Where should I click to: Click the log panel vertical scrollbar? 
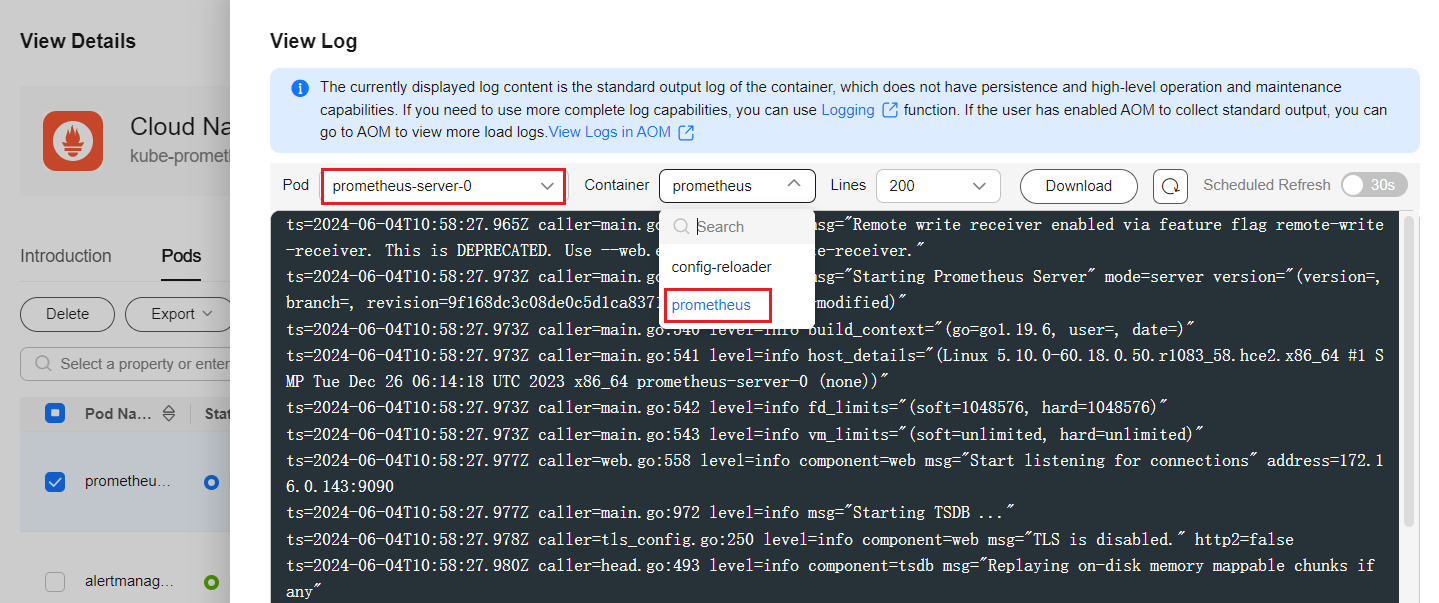click(1409, 370)
